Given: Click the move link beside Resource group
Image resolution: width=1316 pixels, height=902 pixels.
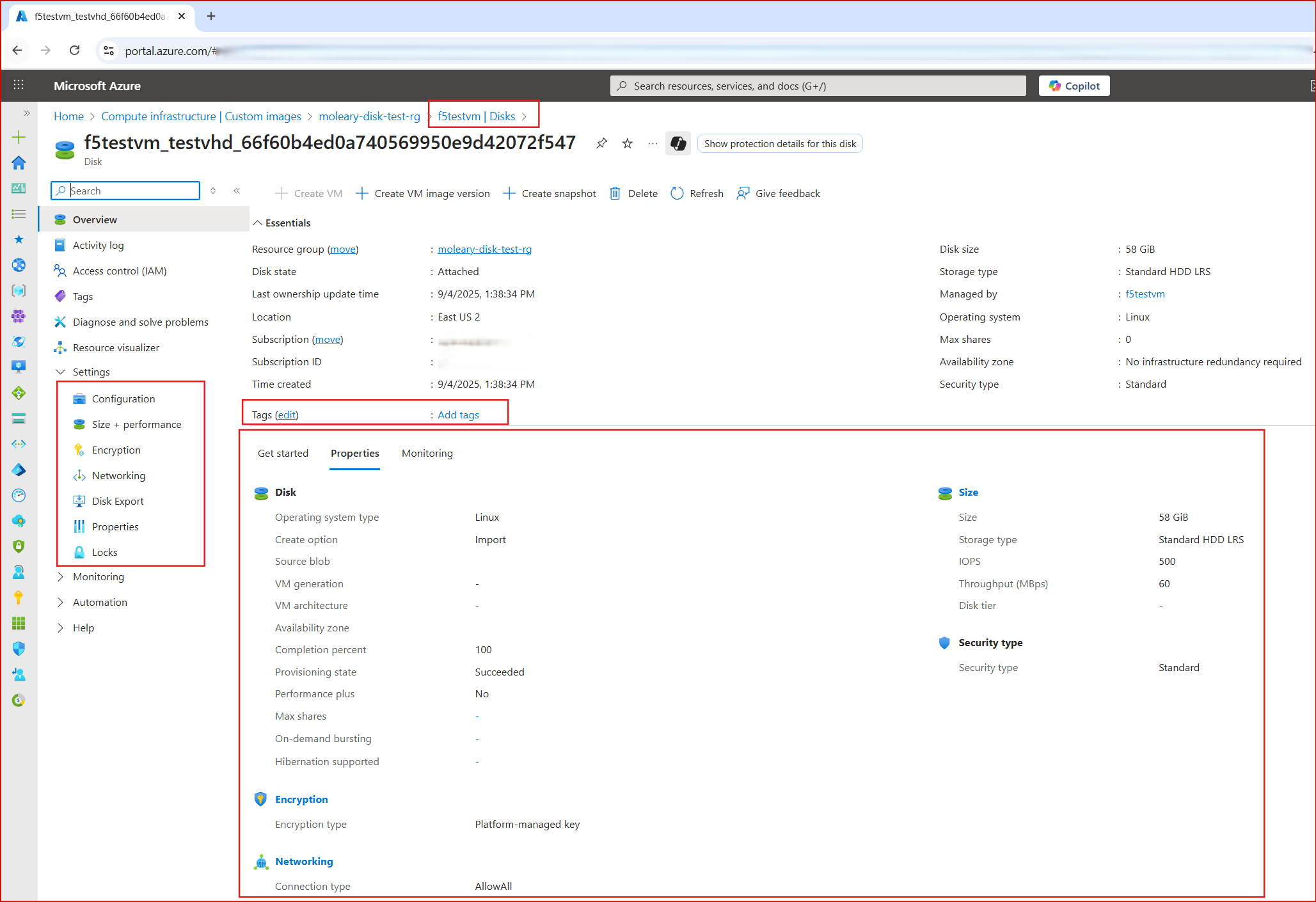Looking at the screenshot, I should pos(343,249).
